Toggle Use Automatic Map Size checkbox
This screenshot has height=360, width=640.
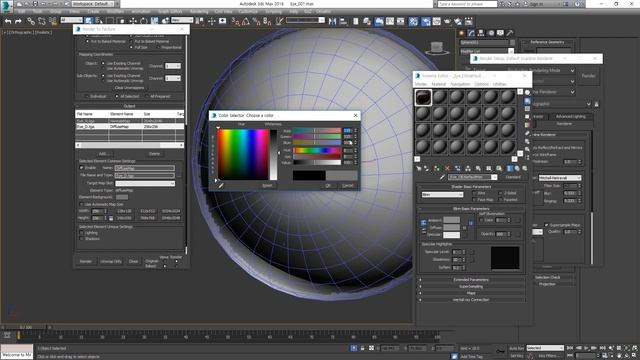pos(81,204)
